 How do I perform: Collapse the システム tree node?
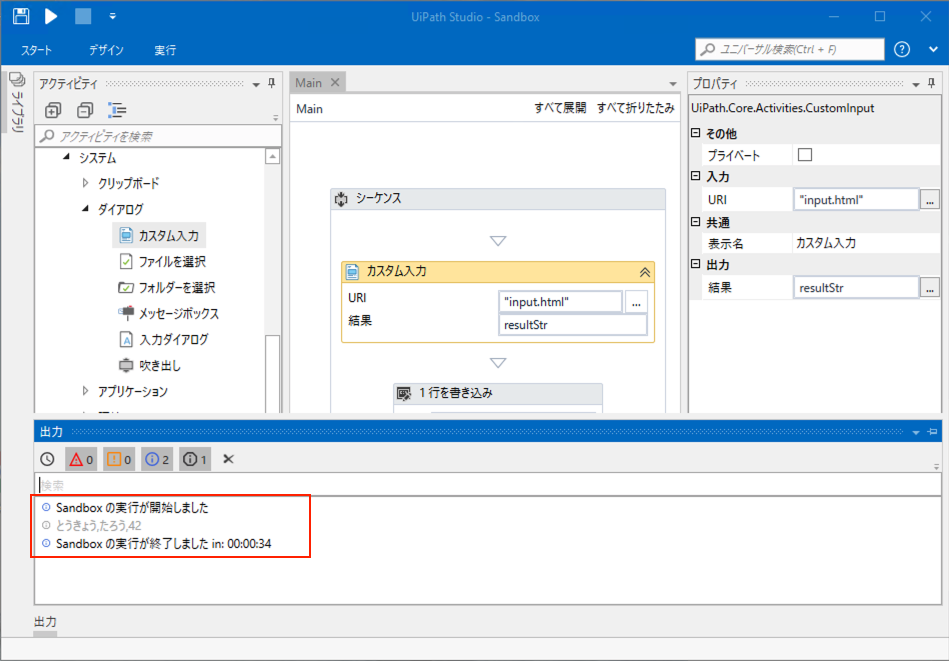point(67,157)
